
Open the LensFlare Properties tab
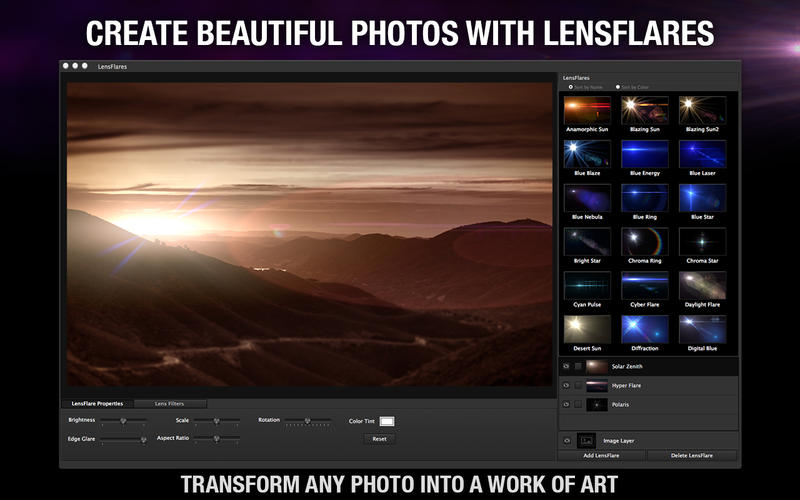[97, 403]
